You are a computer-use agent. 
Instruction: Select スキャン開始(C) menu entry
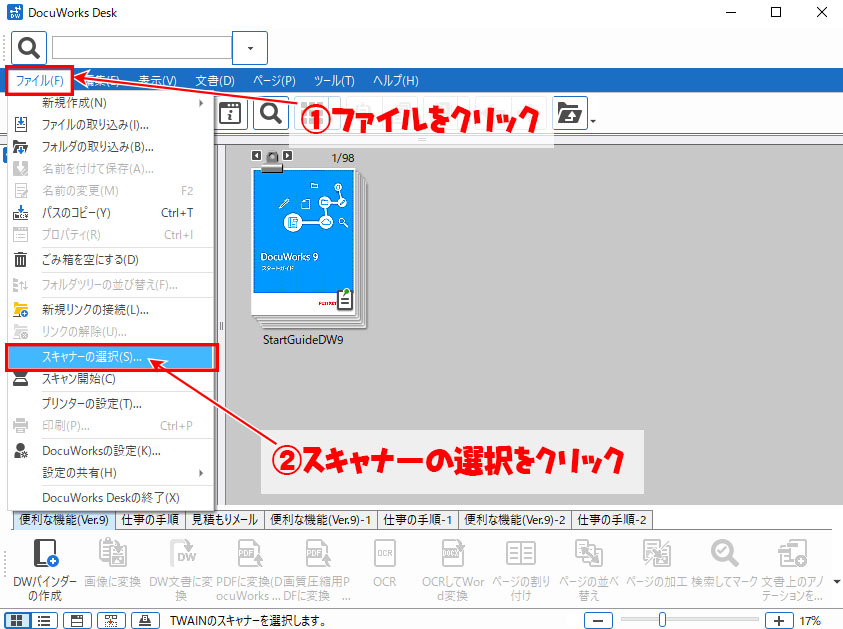(x=111, y=379)
